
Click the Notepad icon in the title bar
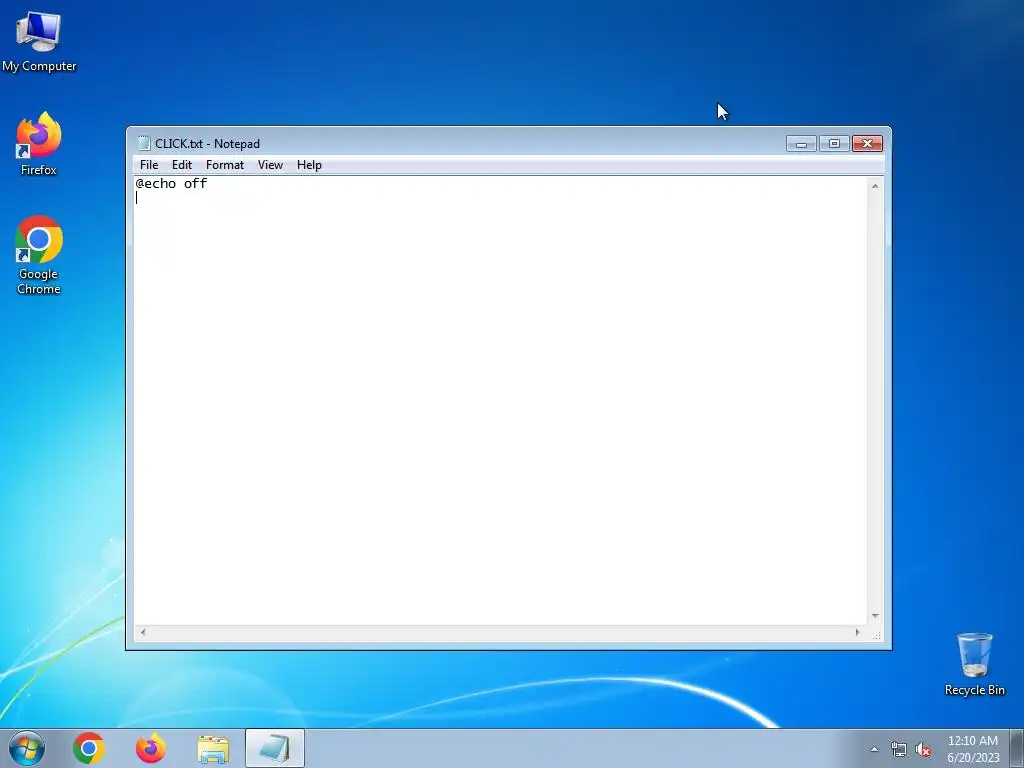pos(144,143)
